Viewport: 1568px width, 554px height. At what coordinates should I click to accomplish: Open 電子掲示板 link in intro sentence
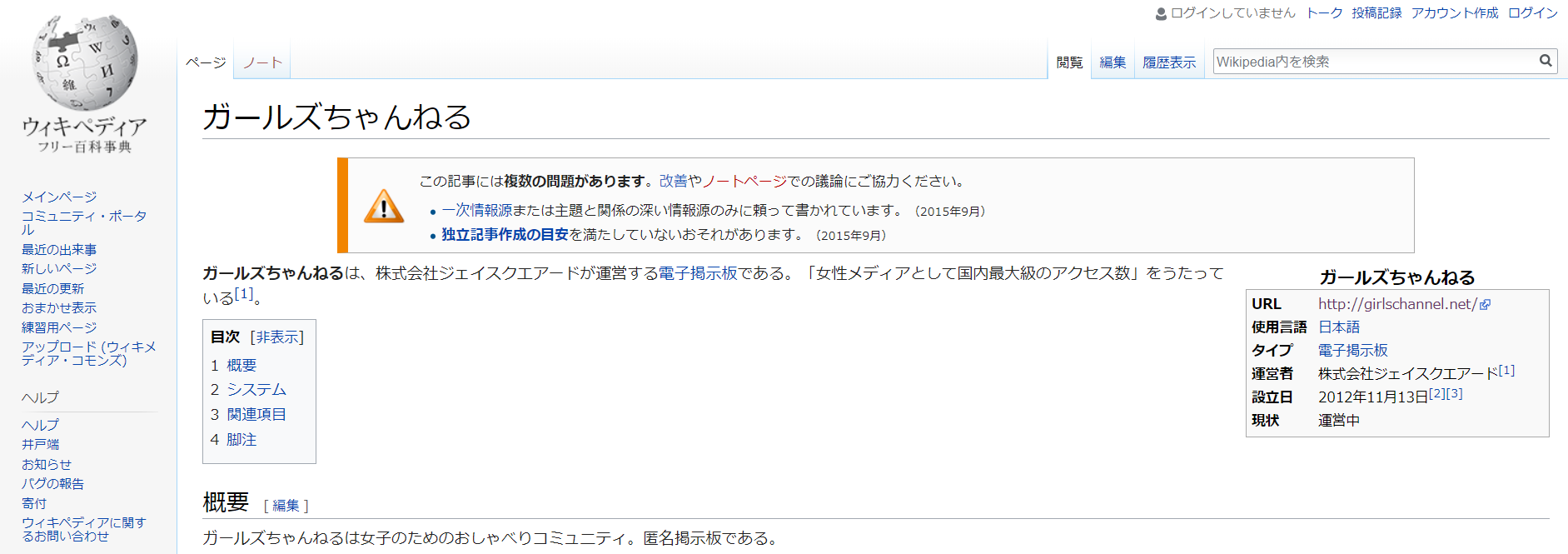coord(698,273)
